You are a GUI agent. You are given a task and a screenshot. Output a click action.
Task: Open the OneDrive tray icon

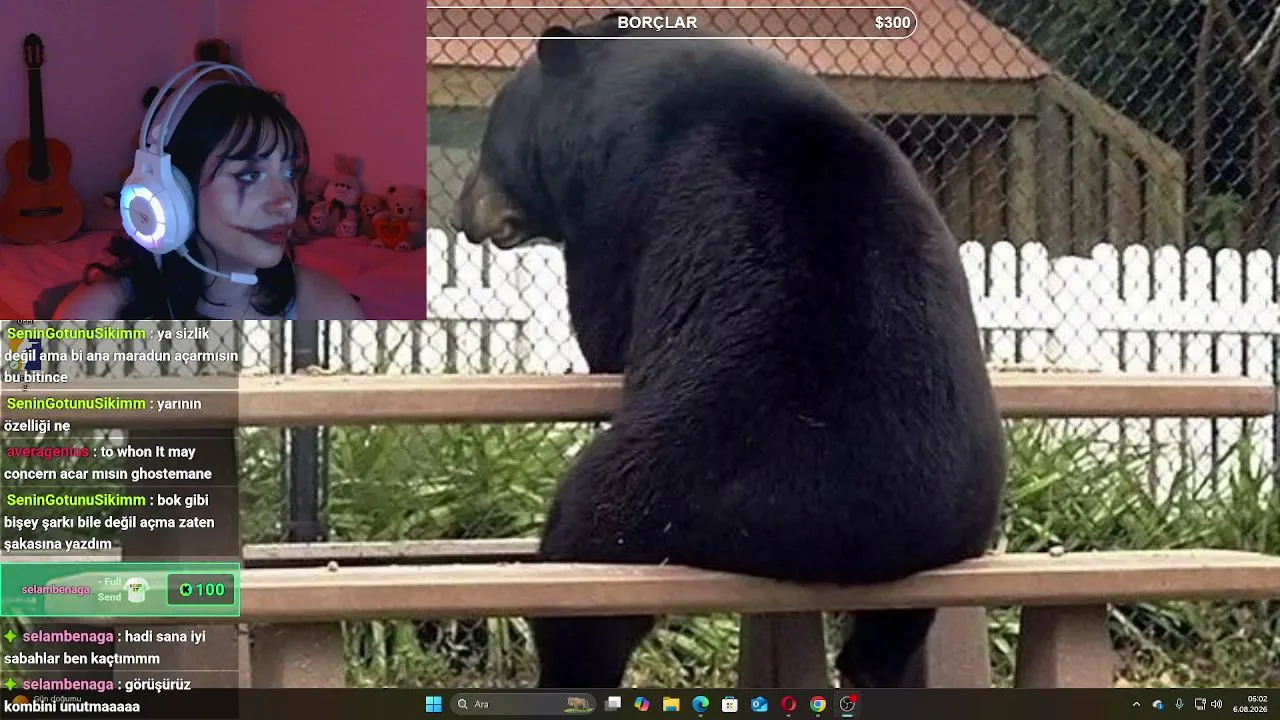point(1158,704)
